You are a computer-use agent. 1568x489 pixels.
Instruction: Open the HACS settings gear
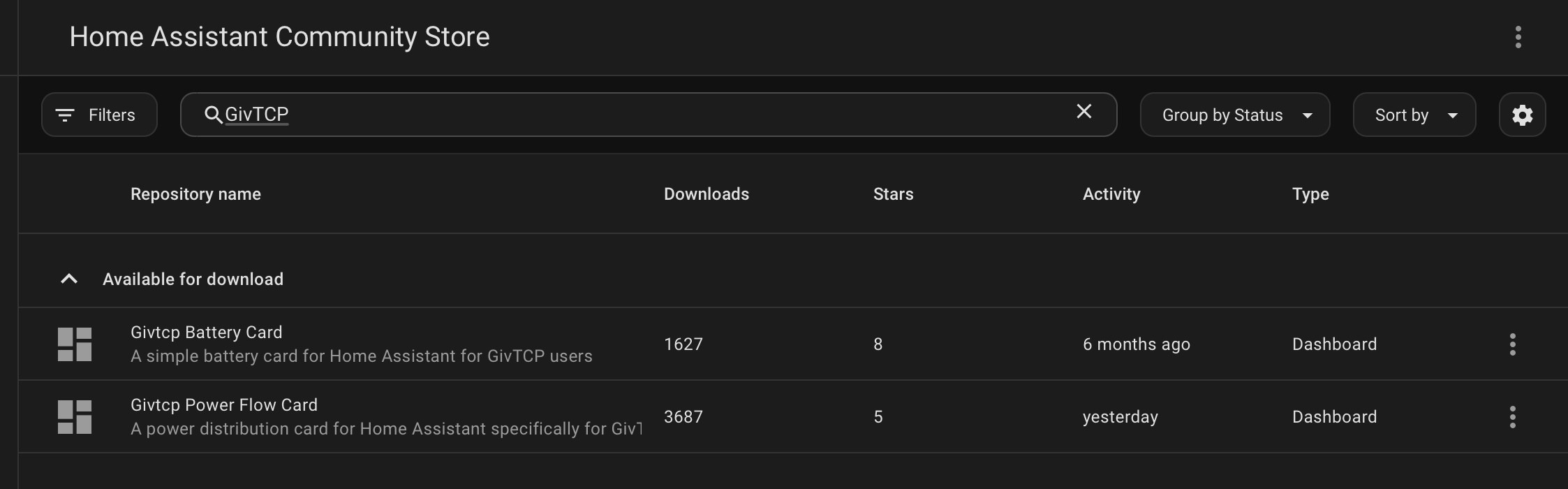pos(1522,115)
